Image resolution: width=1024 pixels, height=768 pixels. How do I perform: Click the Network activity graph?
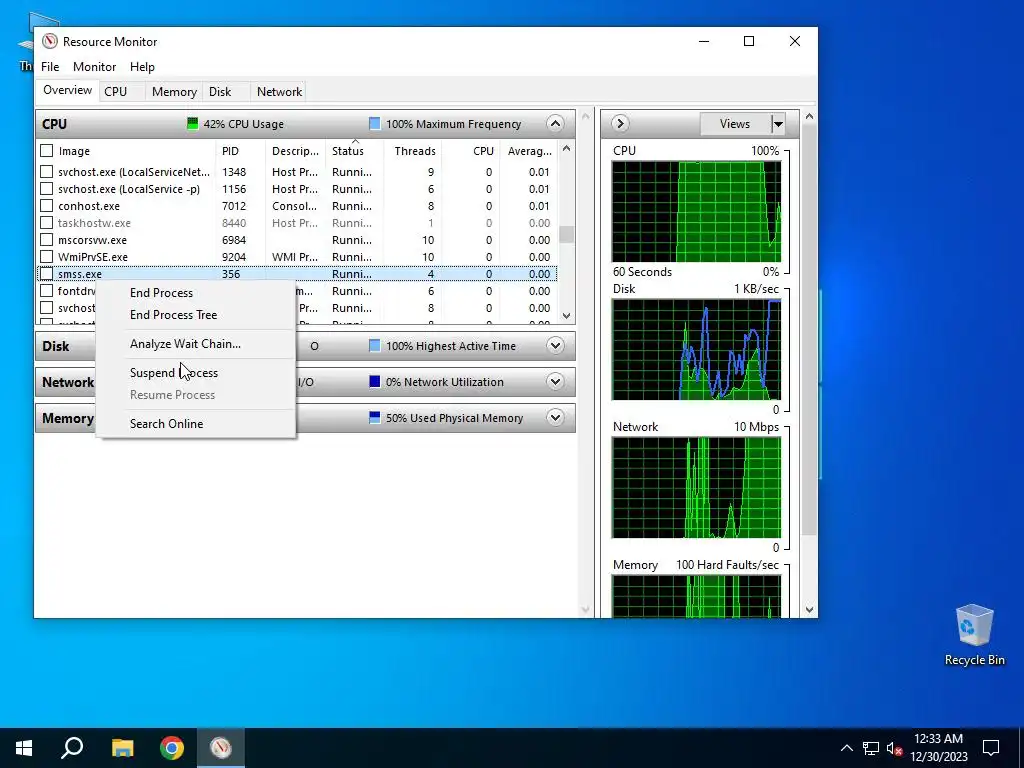click(696, 488)
